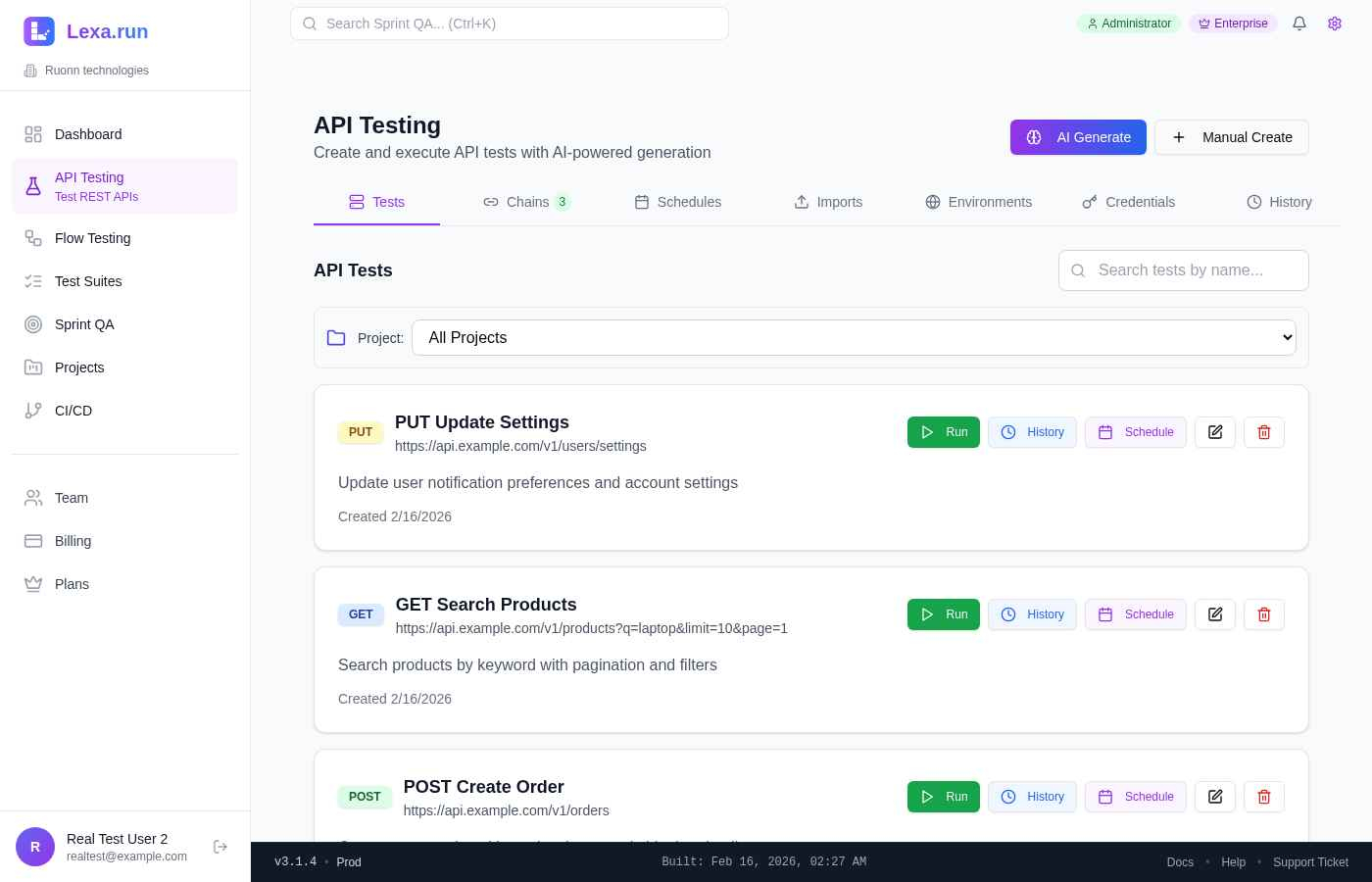1372x882 pixels.
Task: Schedule the PUT Update Settings test
Action: [1136, 432]
